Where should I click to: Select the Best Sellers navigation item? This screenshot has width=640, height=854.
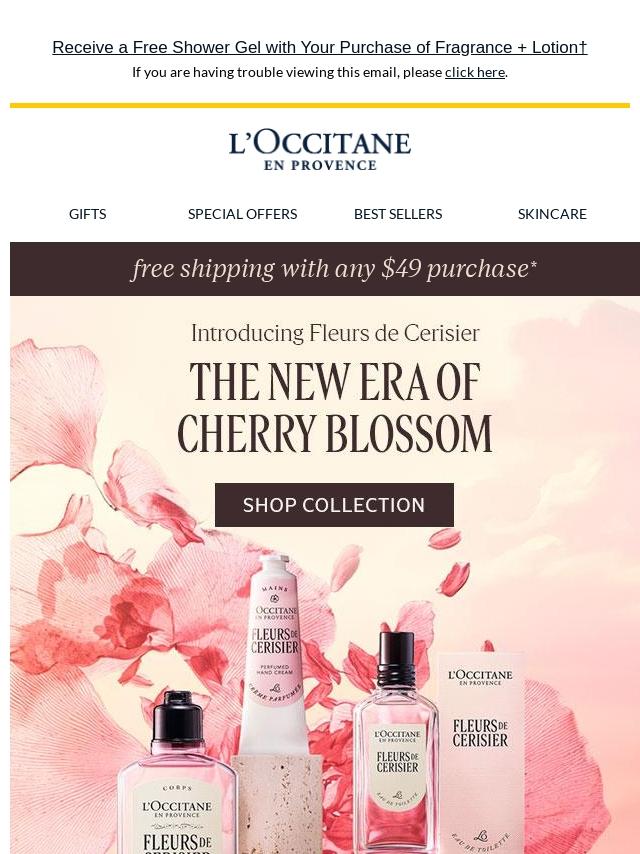point(397,214)
